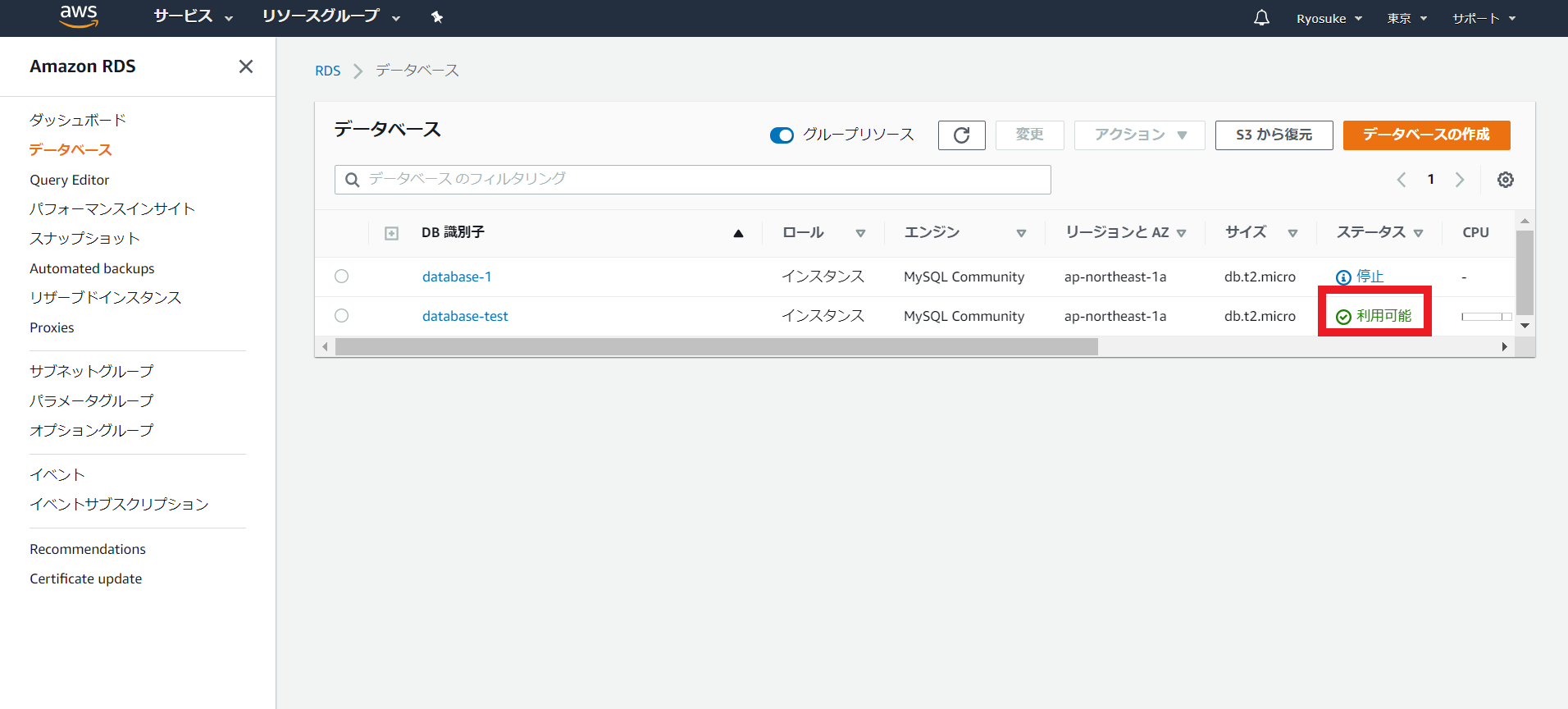Open オプショングループ page
Screen dimensions: 1568x709
pos(92,430)
